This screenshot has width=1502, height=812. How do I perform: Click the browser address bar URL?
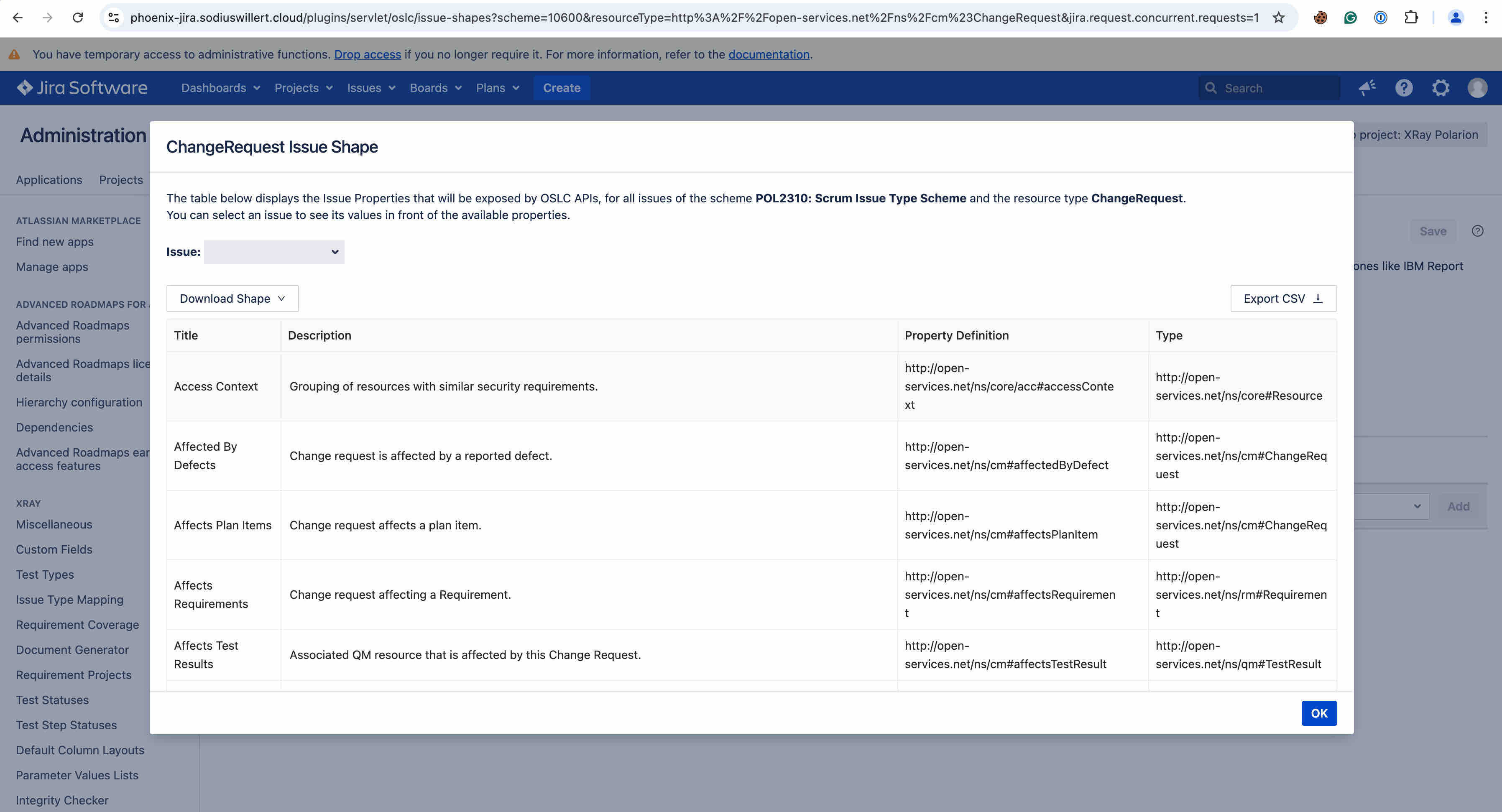[x=694, y=18]
